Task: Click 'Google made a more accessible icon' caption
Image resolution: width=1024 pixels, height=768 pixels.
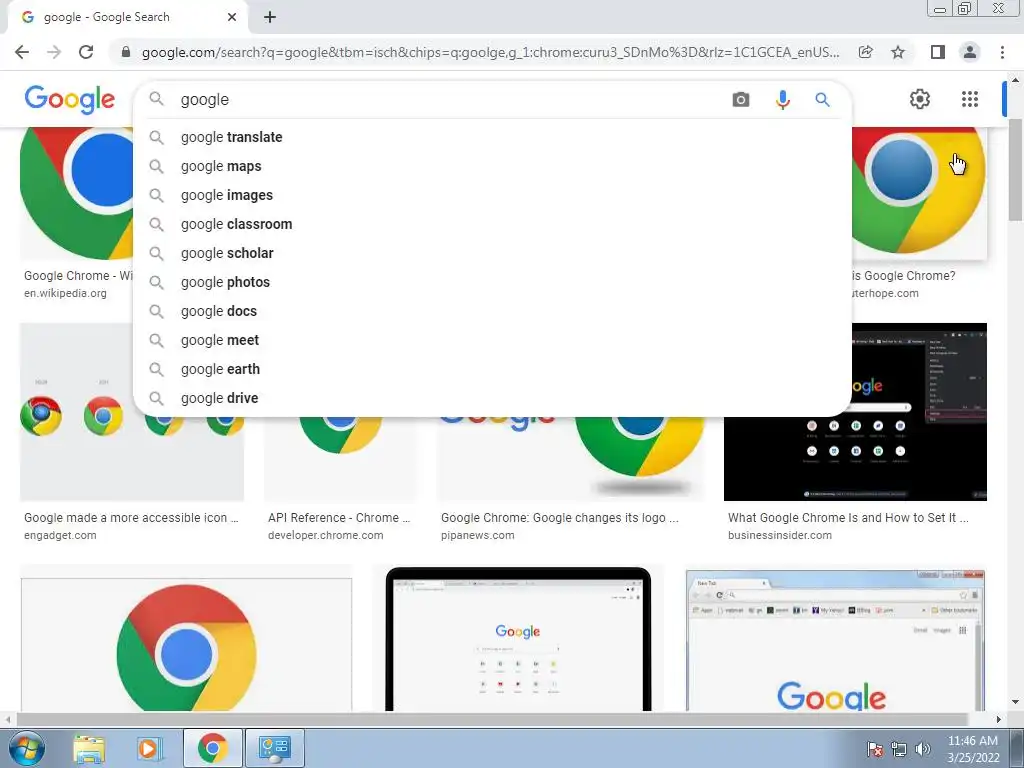Action: tap(131, 518)
